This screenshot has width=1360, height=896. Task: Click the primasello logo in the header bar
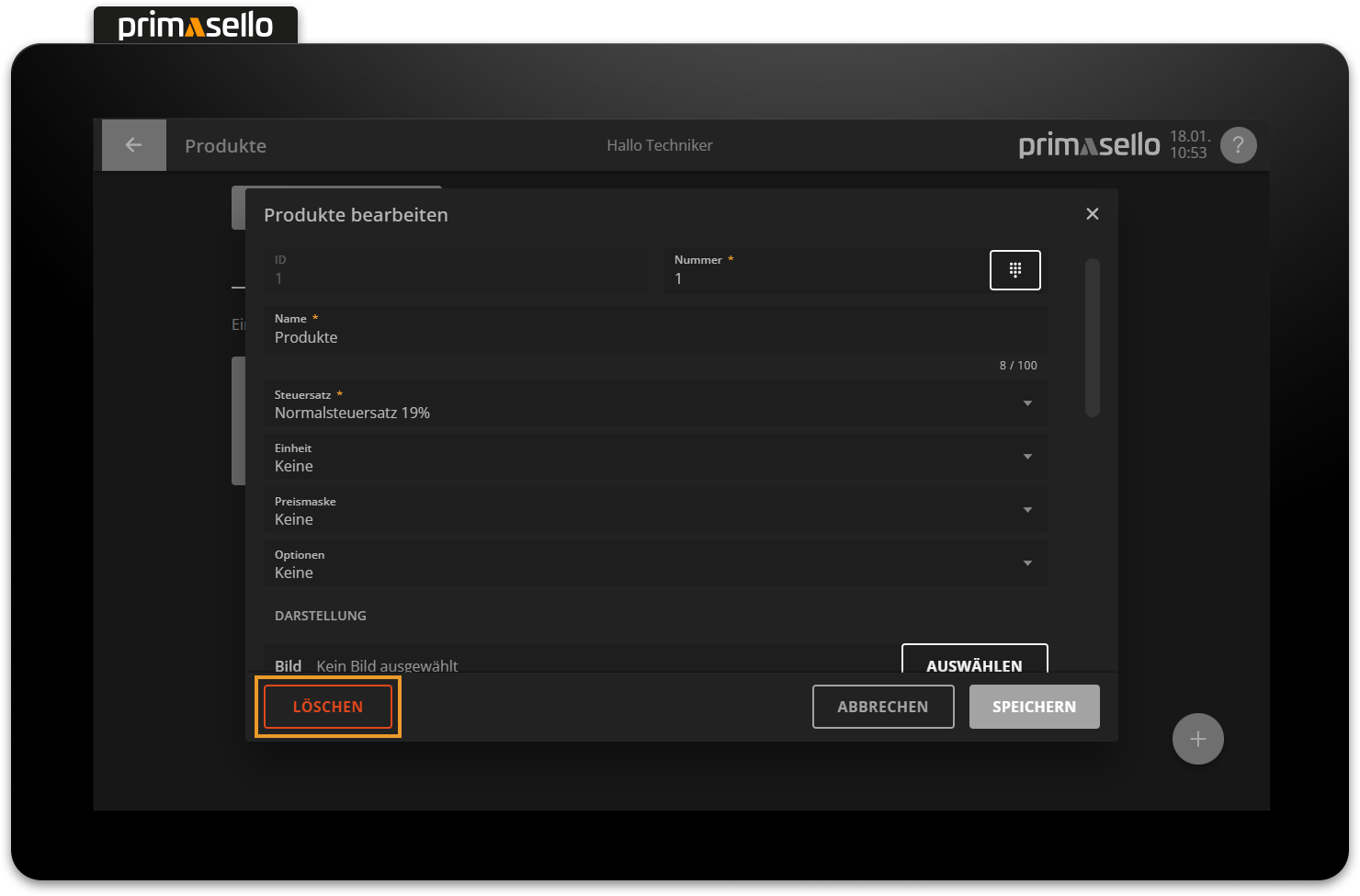point(1089,145)
